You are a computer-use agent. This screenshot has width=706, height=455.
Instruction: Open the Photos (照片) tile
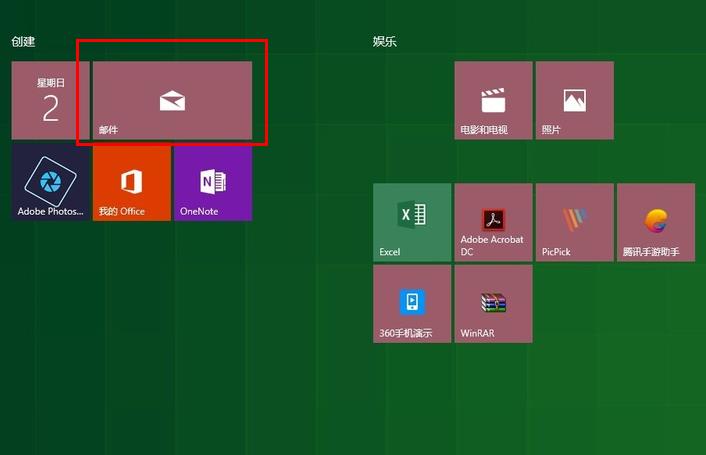pyautogui.click(x=574, y=100)
